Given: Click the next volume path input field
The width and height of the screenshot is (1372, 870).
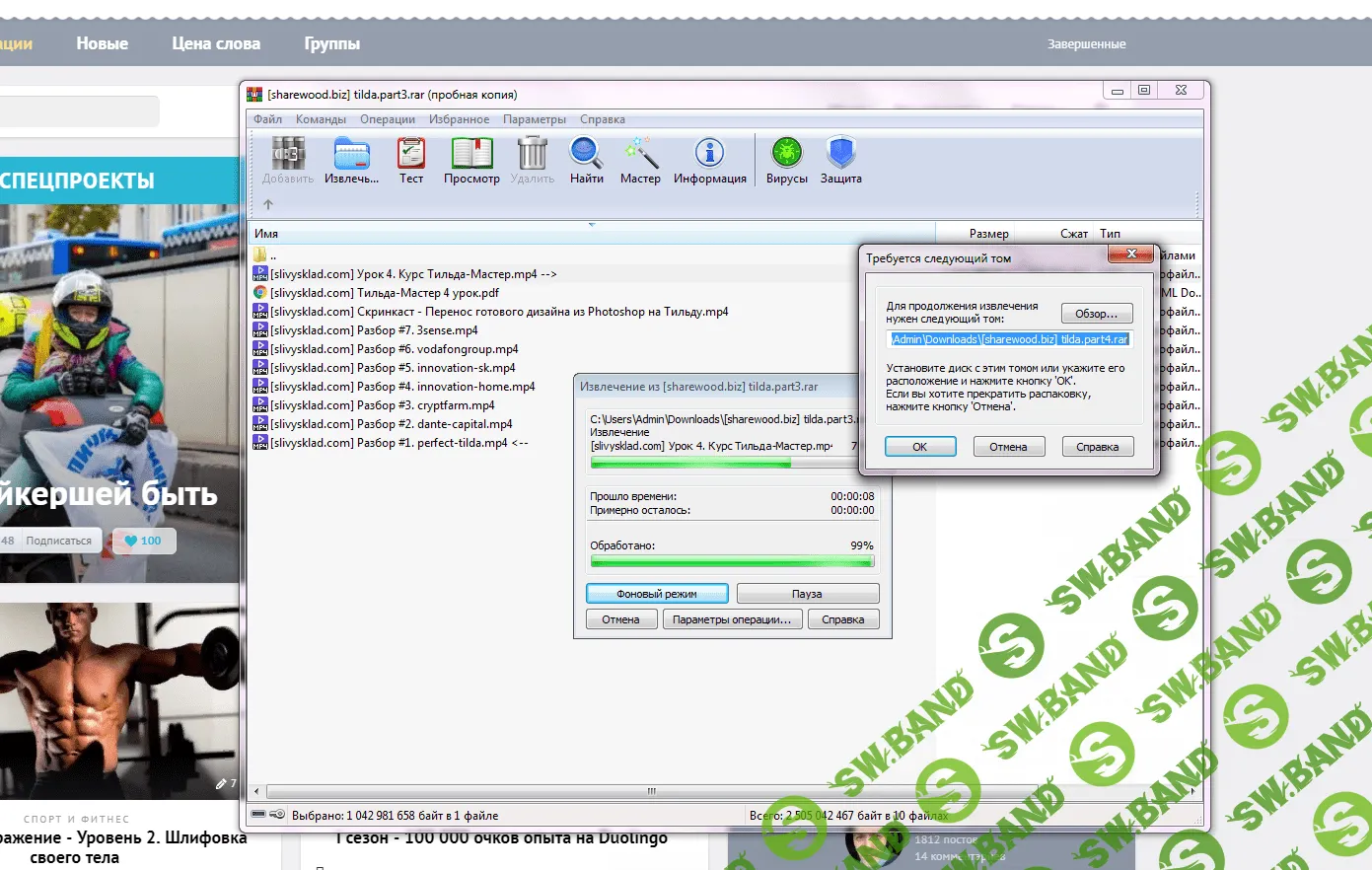Looking at the screenshot, I should tap(1009, 339).
